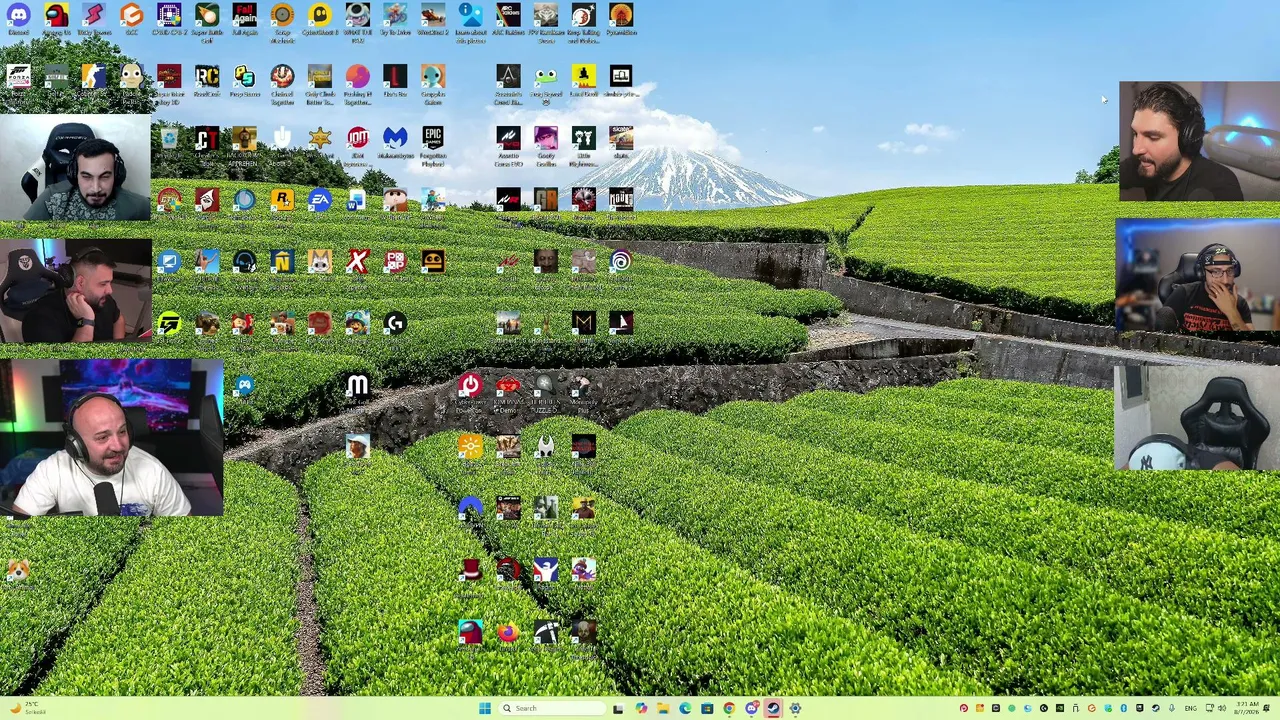This screenshot has width=1280, height=720.
Task: Open the Malwarebytes shortcut
Action: 395,143
